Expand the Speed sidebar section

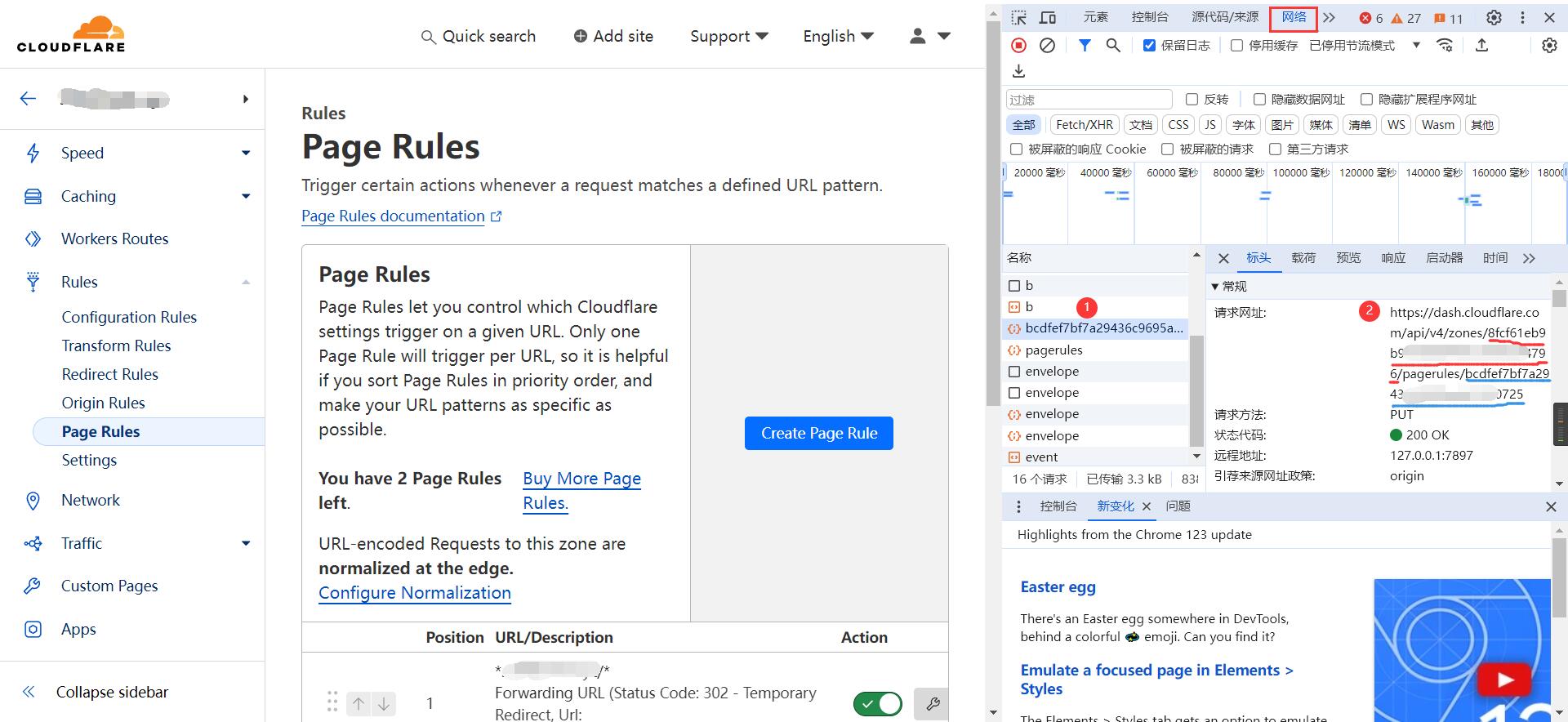pos(245,154)
